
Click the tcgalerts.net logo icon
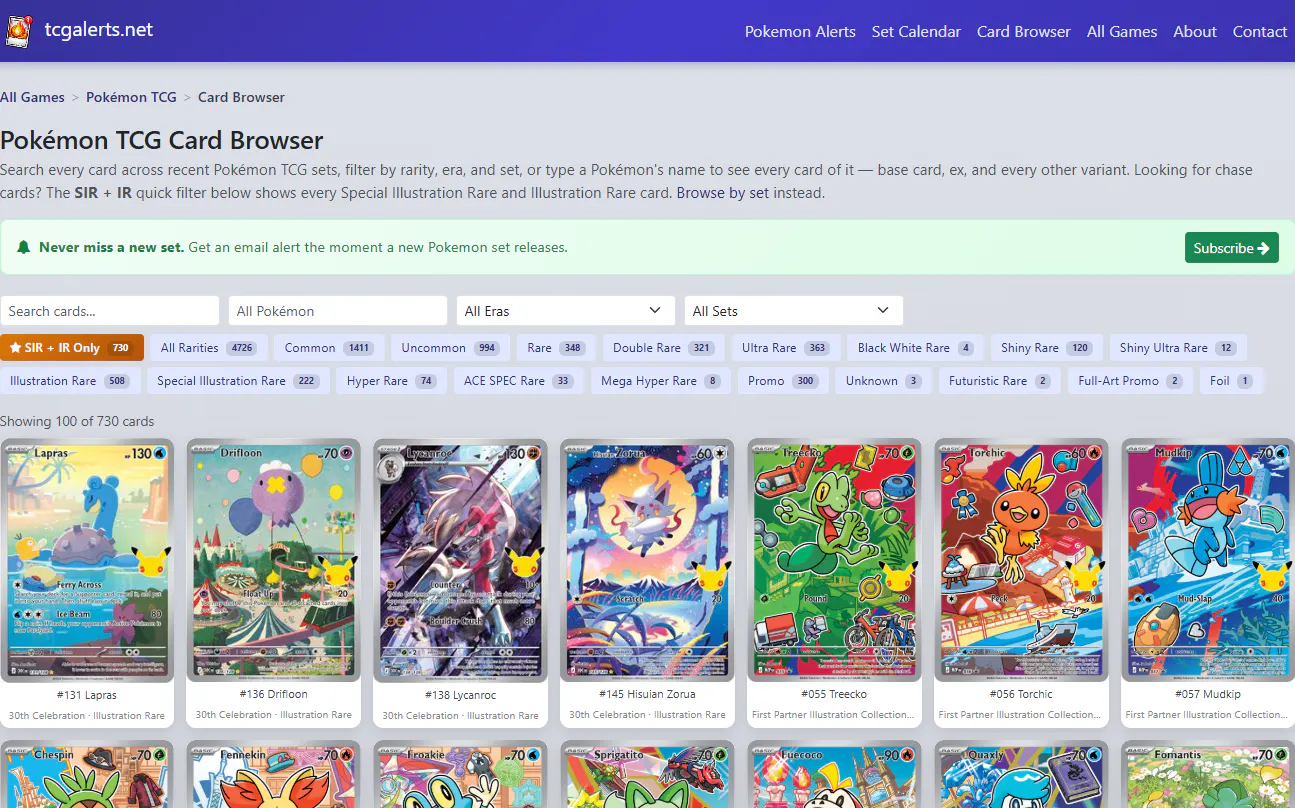[18, 31]
